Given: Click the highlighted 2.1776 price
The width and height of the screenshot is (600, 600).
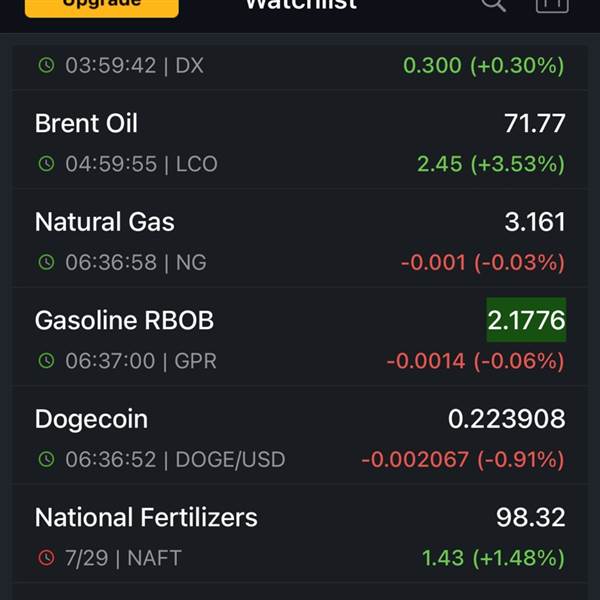Looking at the screenshot, I should point(526,320).
